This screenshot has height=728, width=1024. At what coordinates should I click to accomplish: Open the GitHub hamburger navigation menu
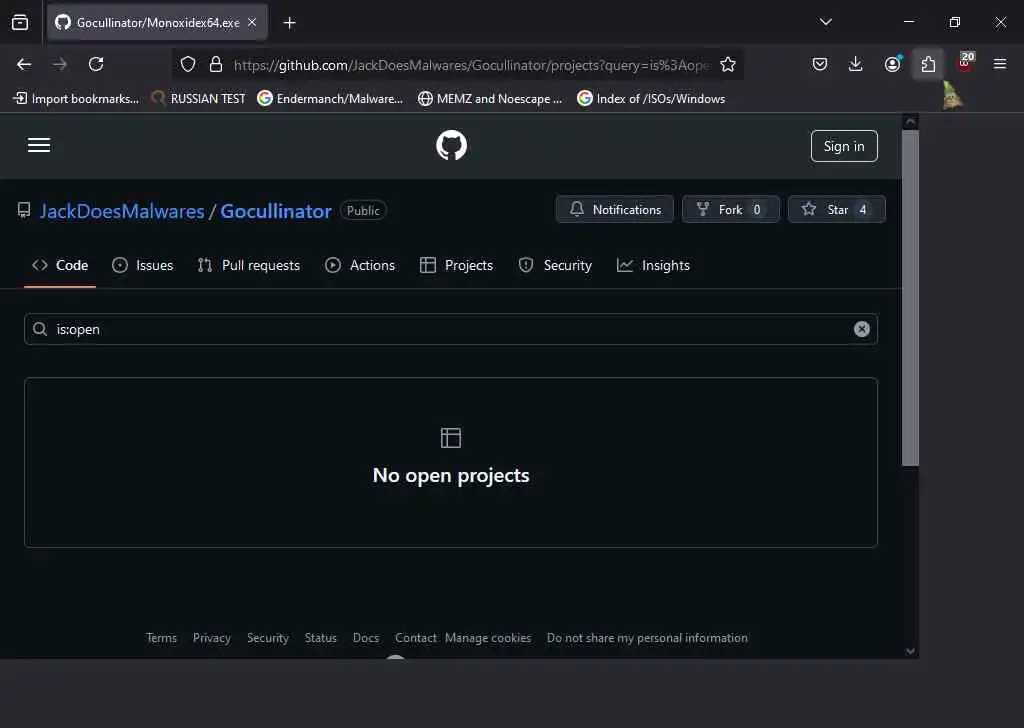39,145
